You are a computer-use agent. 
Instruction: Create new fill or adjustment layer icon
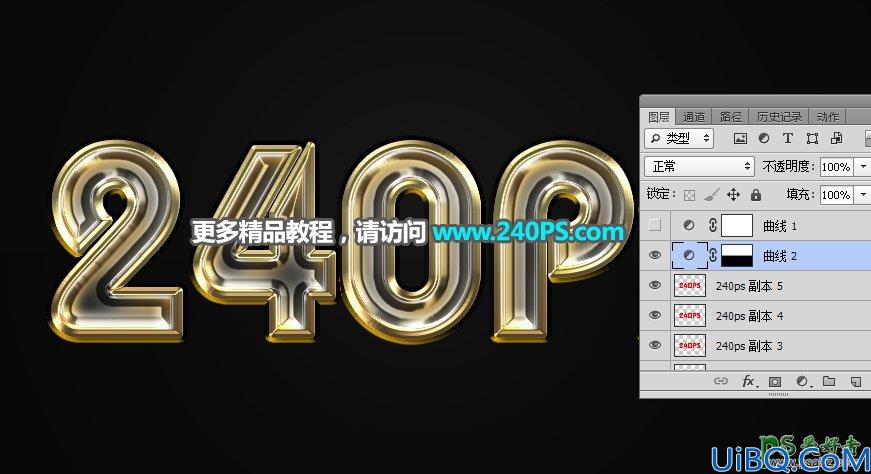click(x=802, y=381)
